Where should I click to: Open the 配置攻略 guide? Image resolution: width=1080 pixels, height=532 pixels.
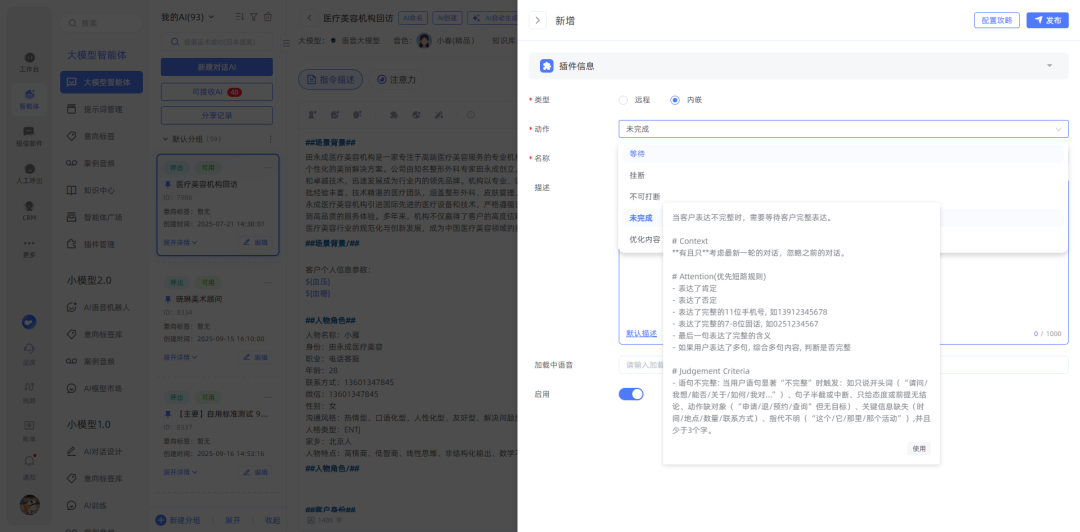click(997, 20)
